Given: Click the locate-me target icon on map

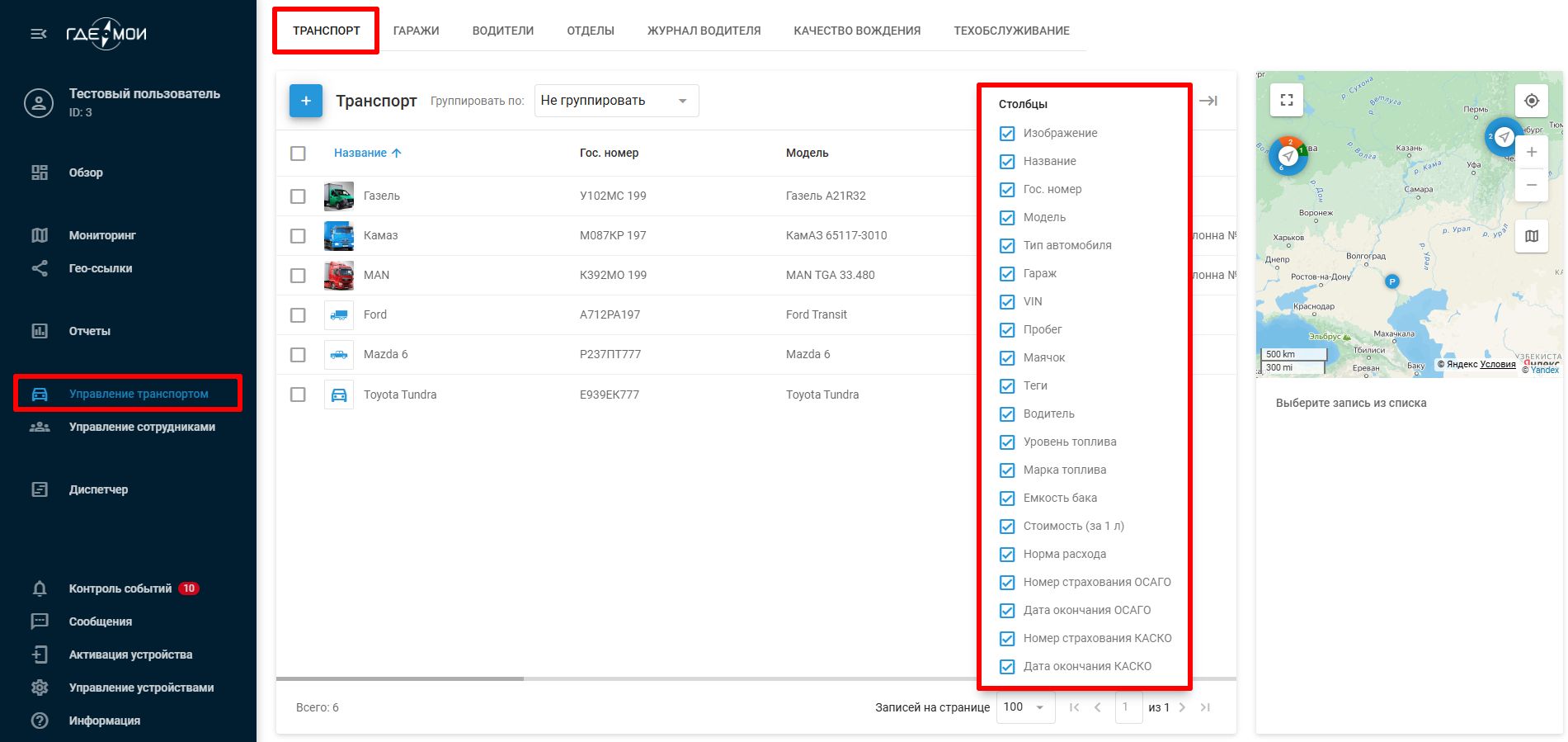Looking at the screenshot, I should point(1531,101).
